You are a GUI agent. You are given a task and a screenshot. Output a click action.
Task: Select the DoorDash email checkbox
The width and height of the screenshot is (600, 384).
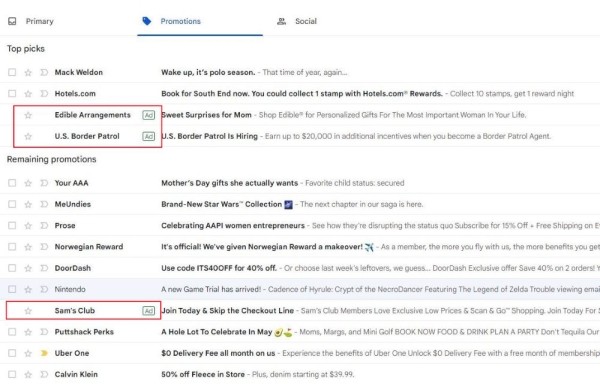(x=12, y=268)
